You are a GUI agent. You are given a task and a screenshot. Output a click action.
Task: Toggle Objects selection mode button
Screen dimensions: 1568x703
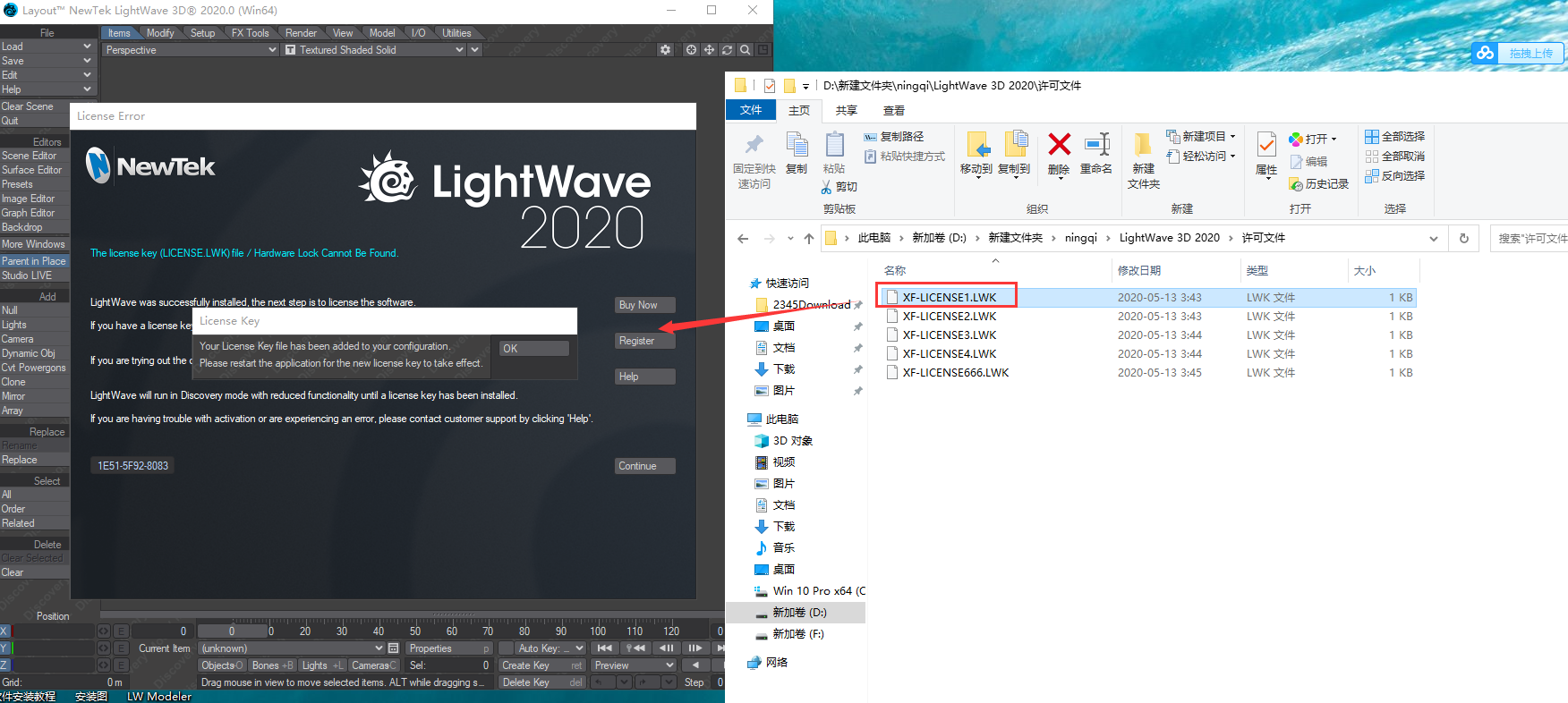(x=222, y=665)
